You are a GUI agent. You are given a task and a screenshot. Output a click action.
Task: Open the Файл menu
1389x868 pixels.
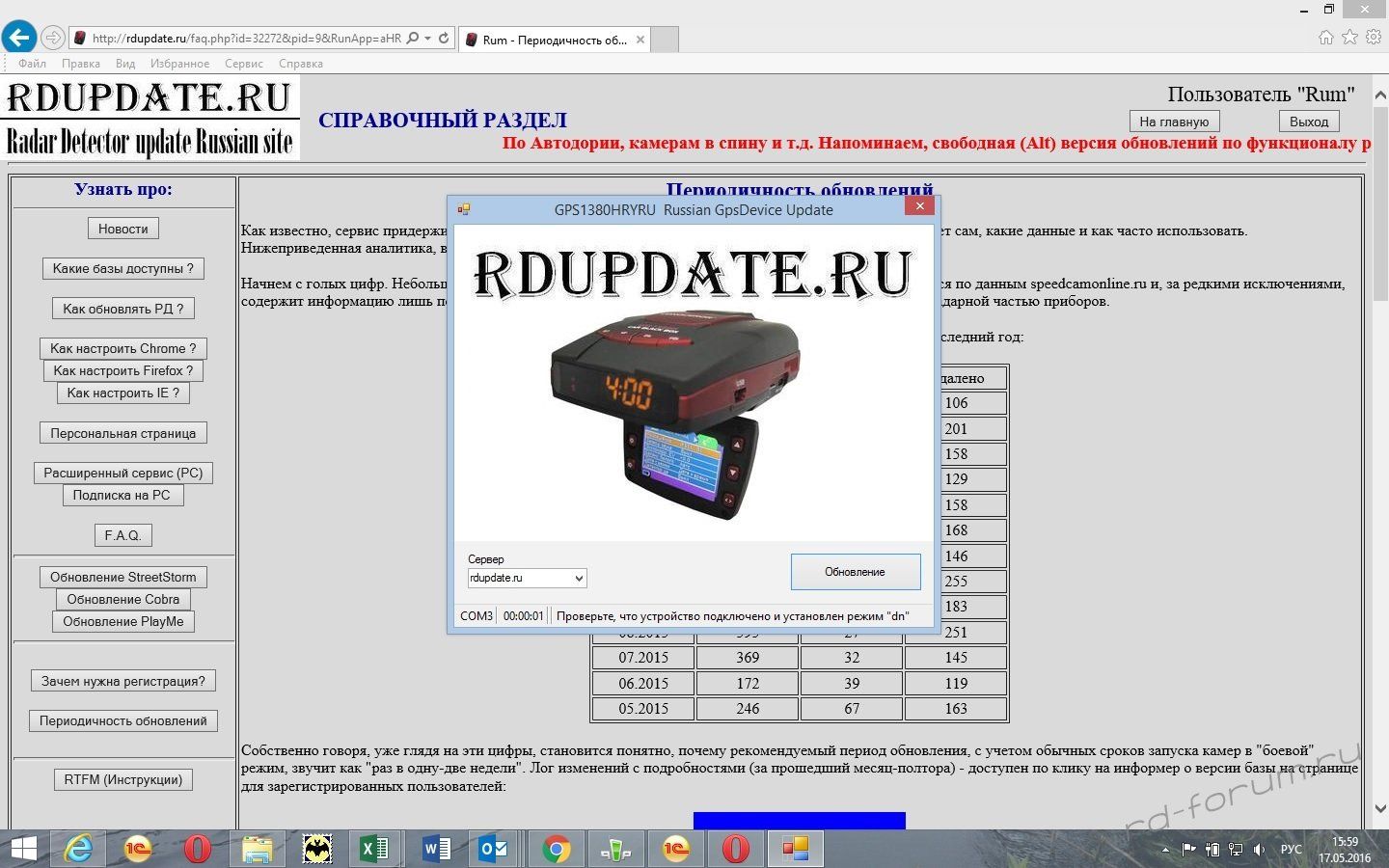(x=32, y=64)
